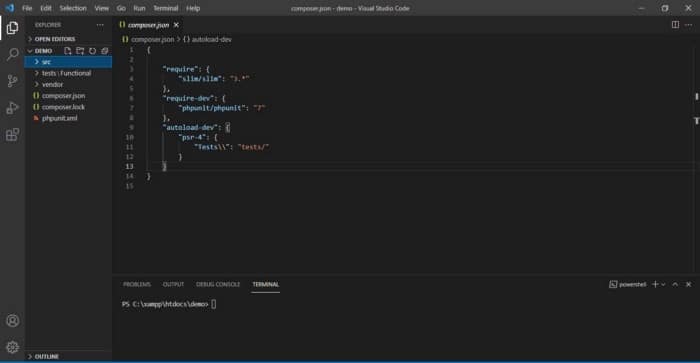Select the TERMINAL panel tab
Image resolution: width=700 pixels, height=363 pixels.
266,284
